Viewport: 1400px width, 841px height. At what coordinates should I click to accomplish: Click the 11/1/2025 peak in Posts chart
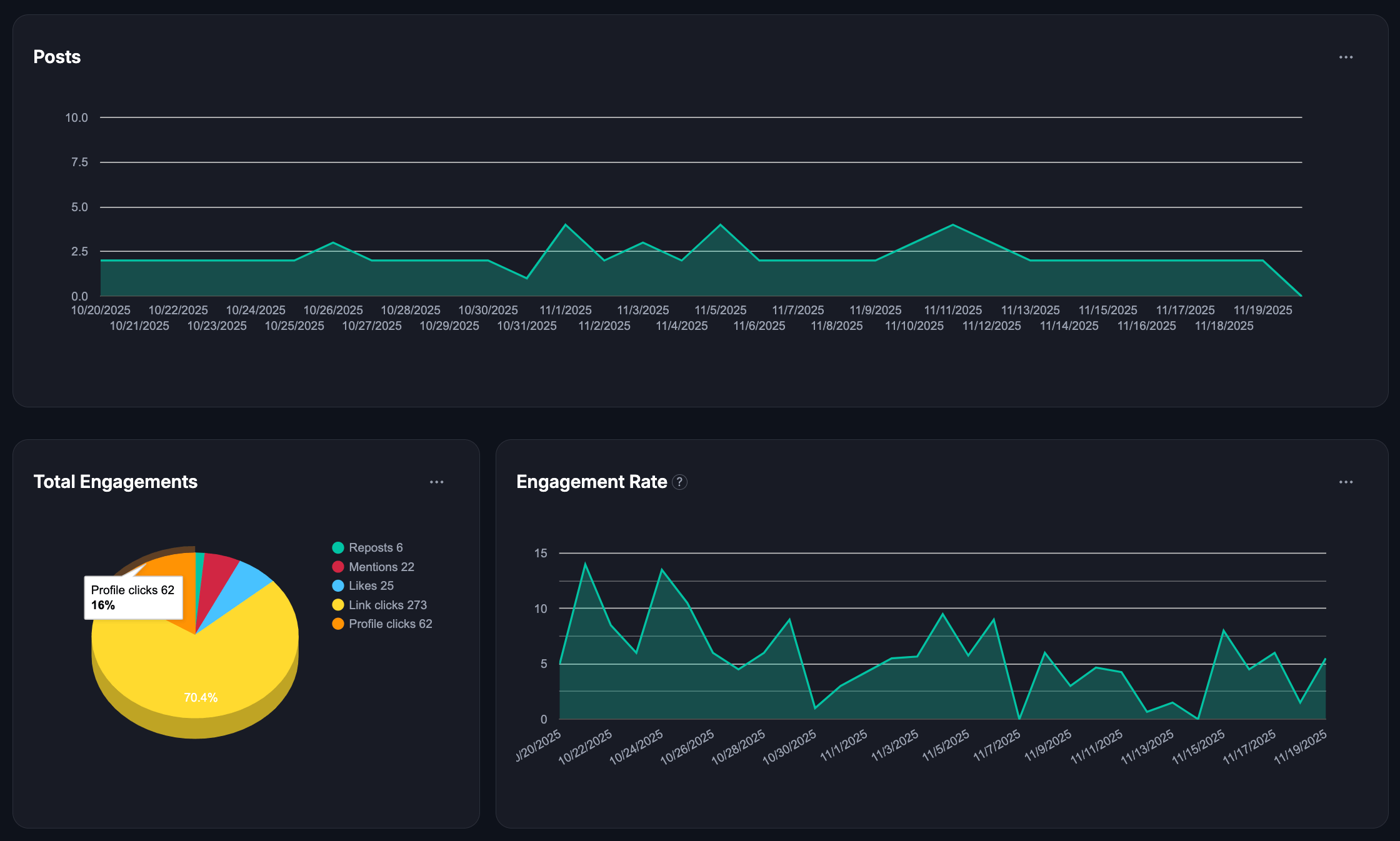(x=565, y=225)
